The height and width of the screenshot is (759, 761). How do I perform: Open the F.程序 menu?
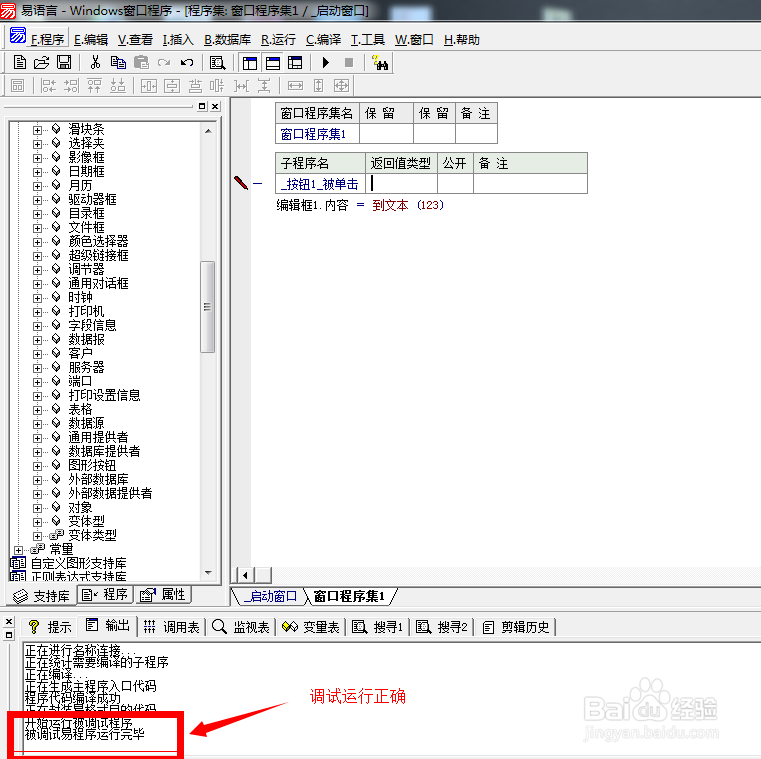(x=47, y=40)
